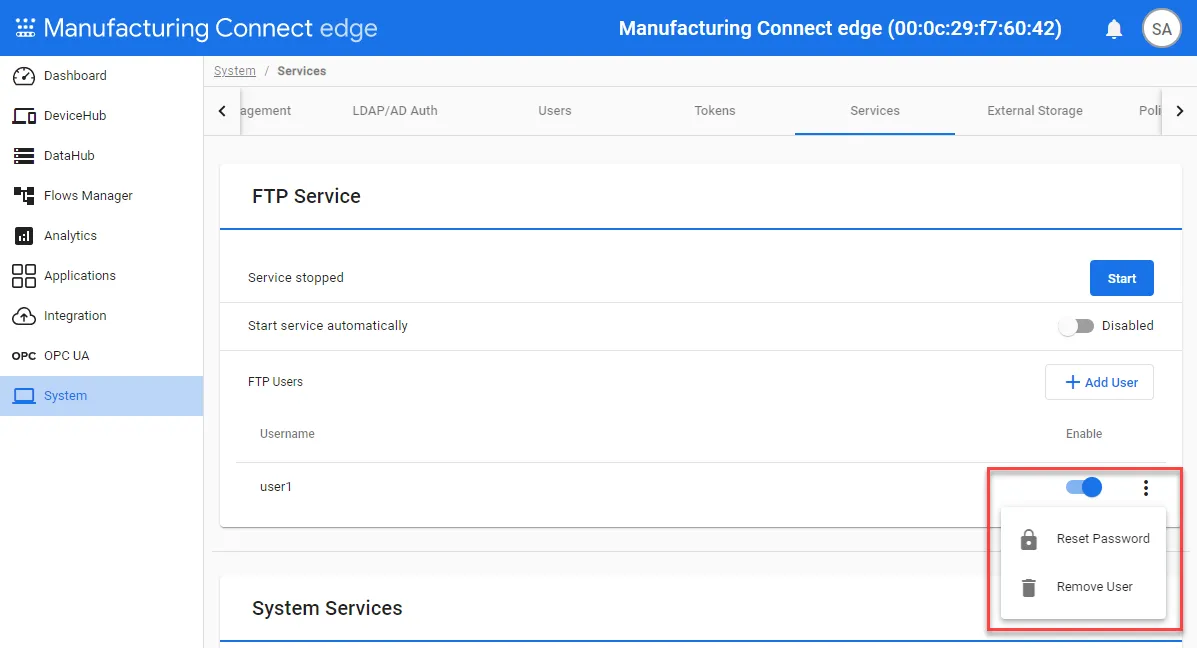
Task: Click the Analytics chart icon
Action: coord(24,236)
